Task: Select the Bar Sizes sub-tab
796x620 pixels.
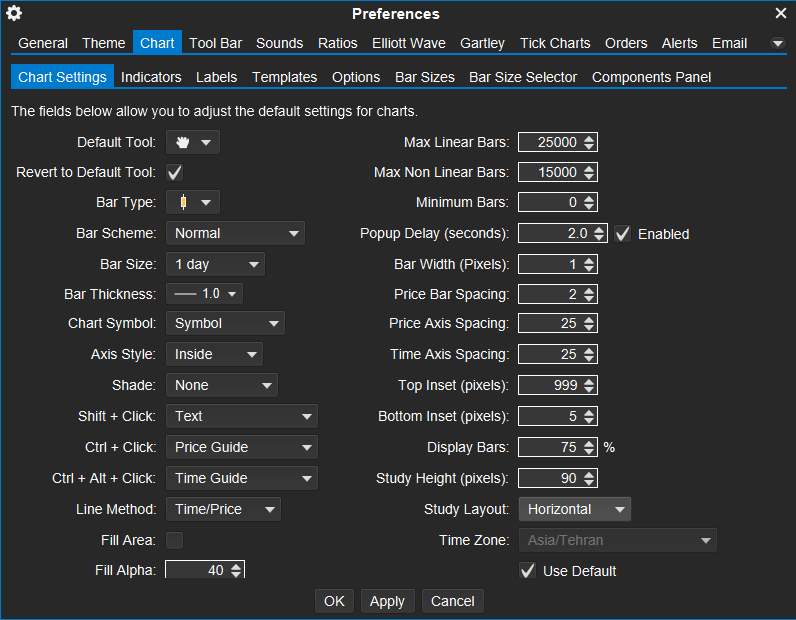Action: [425, 77]
